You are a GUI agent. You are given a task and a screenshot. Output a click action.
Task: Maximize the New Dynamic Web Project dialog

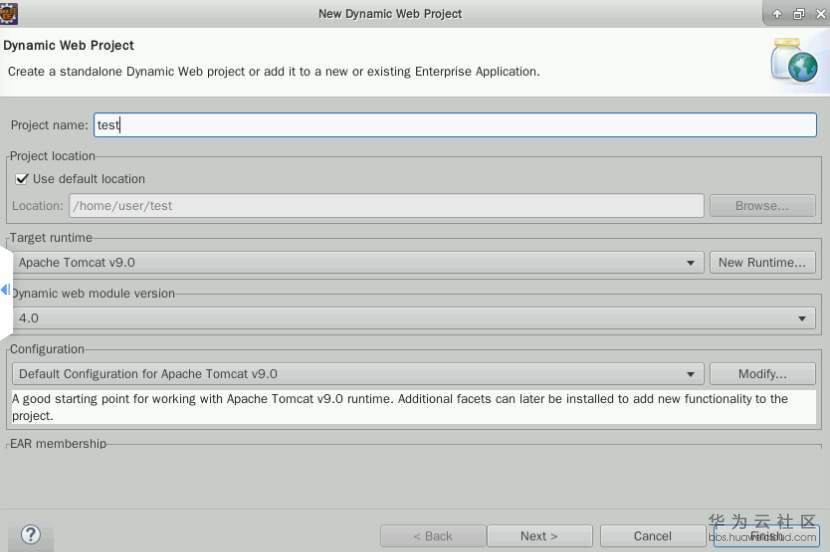tap(799, 14)
